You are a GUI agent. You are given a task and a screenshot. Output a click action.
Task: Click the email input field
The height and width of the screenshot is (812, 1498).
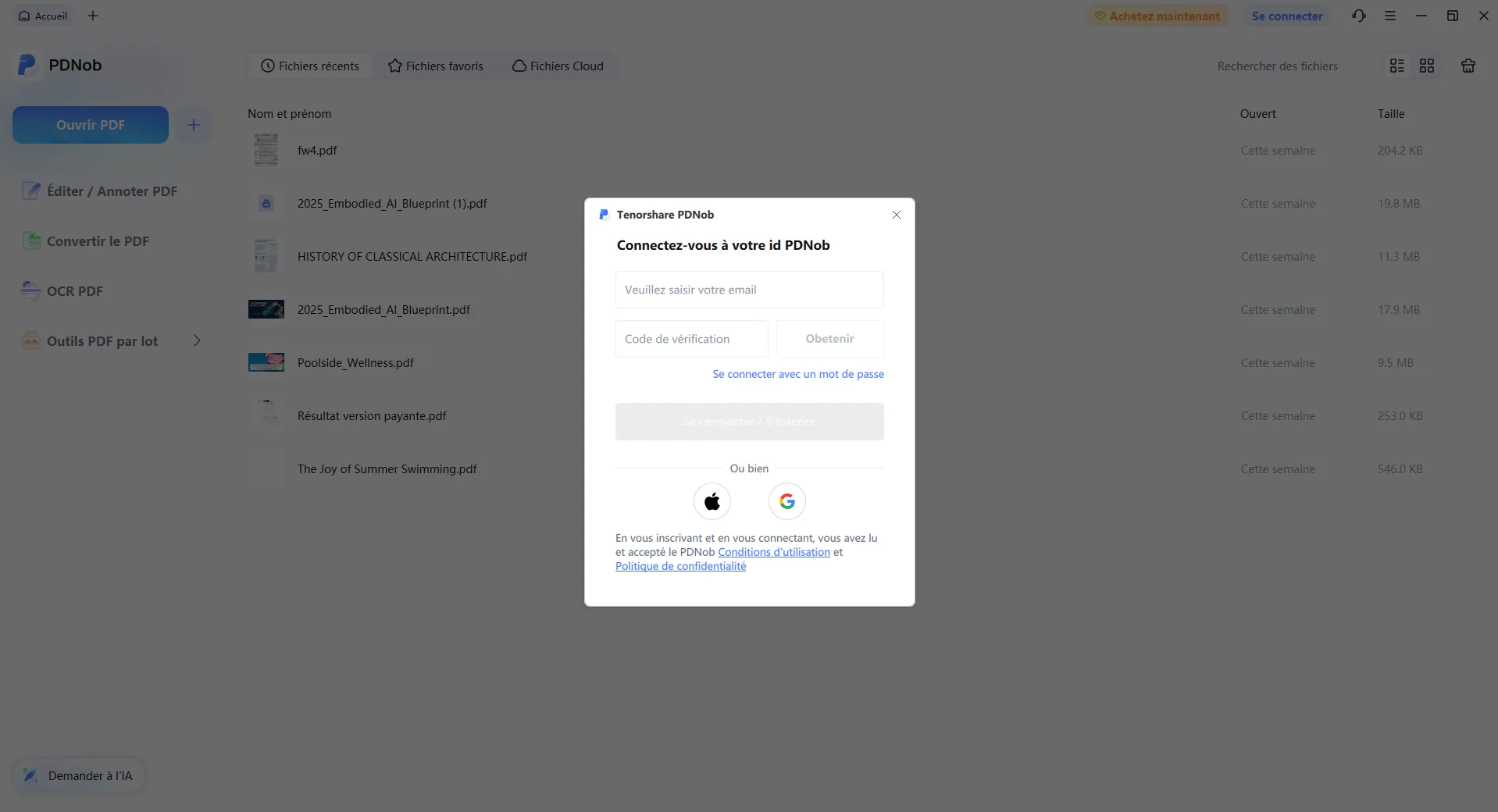tap(749, 290)
